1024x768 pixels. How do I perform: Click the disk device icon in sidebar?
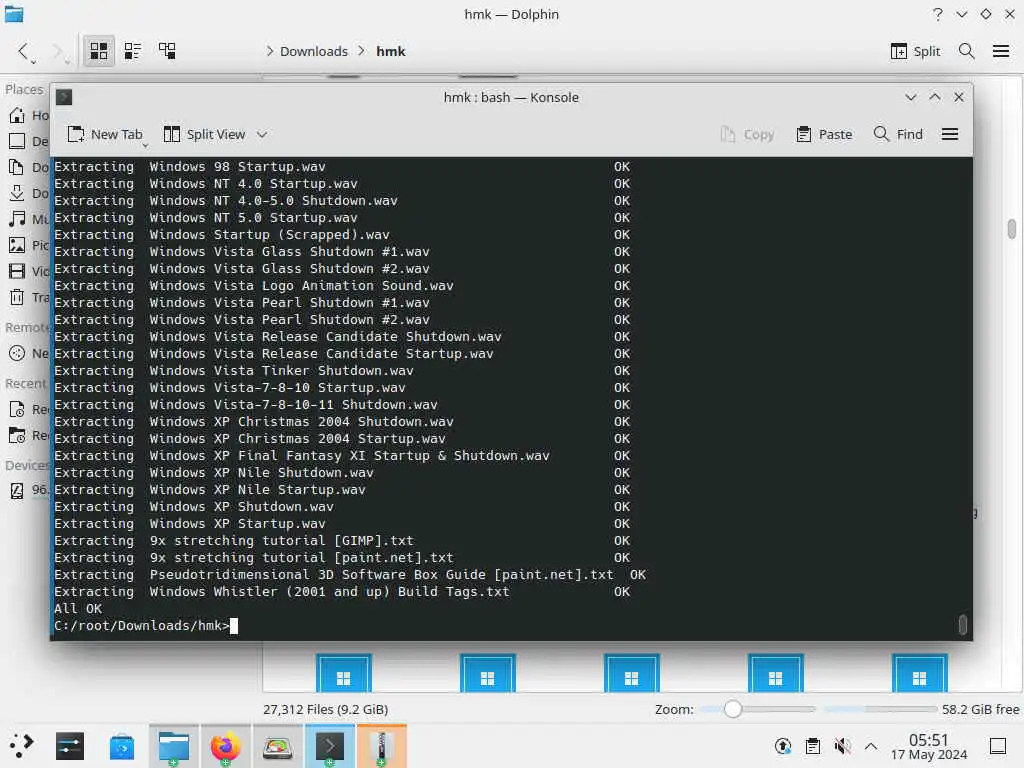17,490
